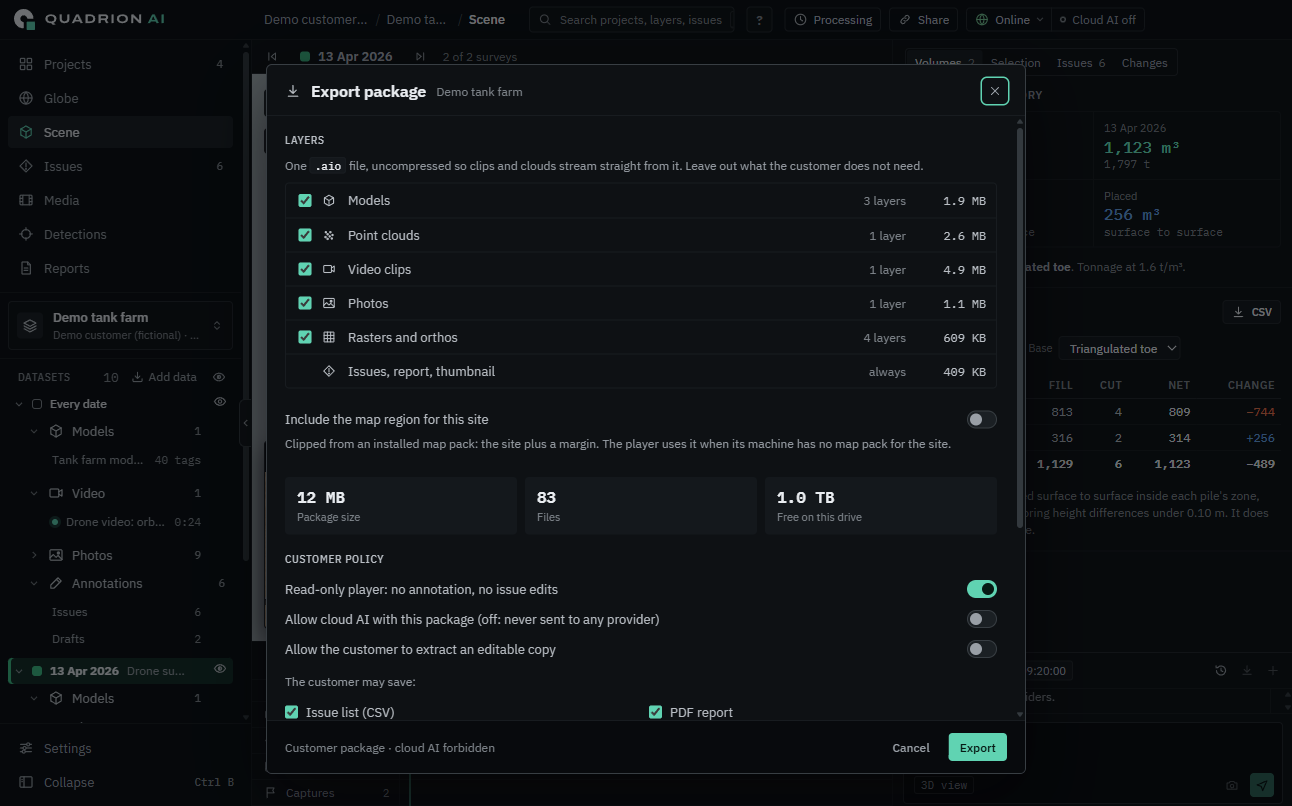Click the help question mark button
This screenshot has height=806, width=1292.
(759, 20)
